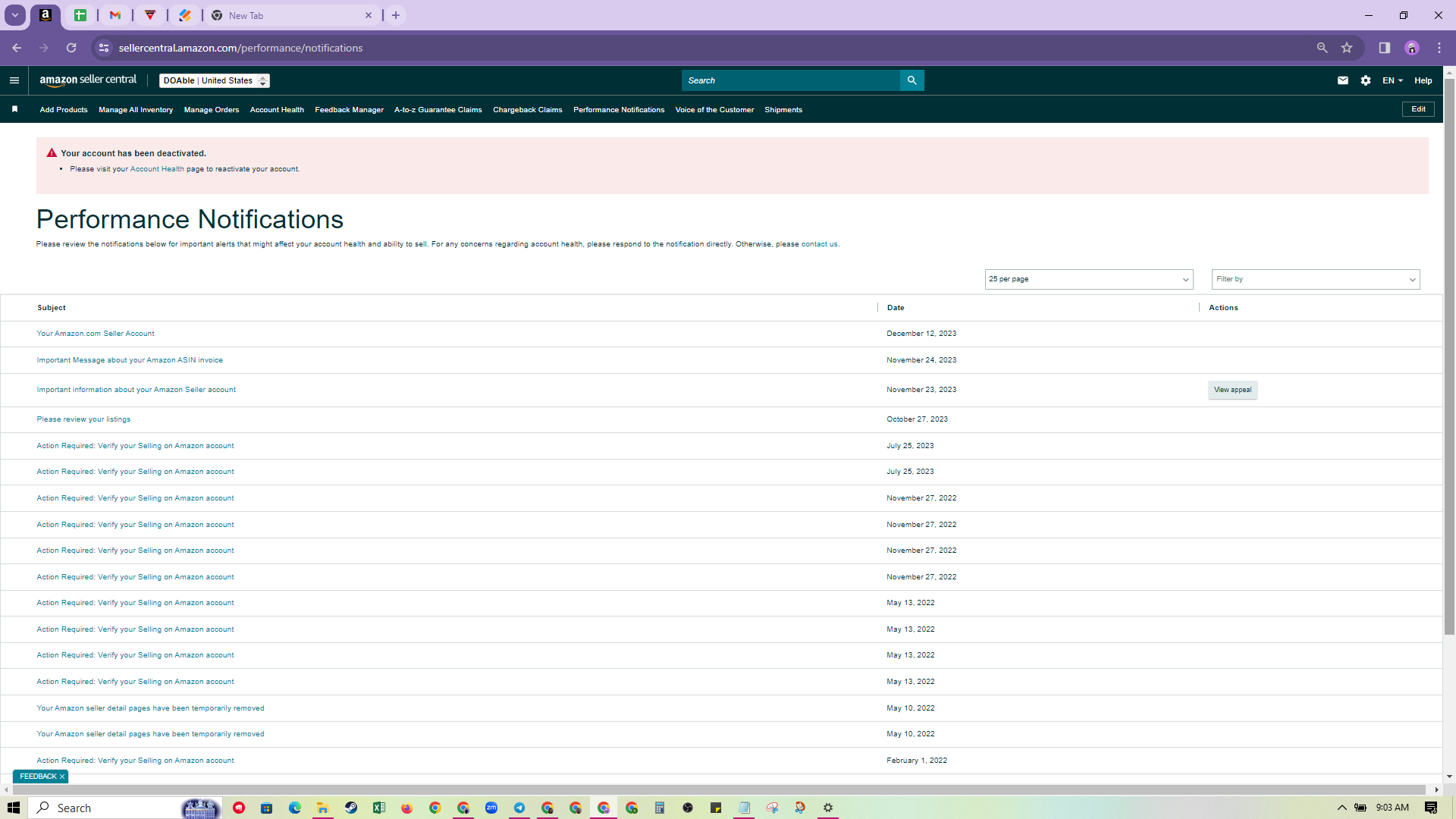The image size is (1456, 819).
Task: Open Seller Central settings gear
Action: 1366,80
